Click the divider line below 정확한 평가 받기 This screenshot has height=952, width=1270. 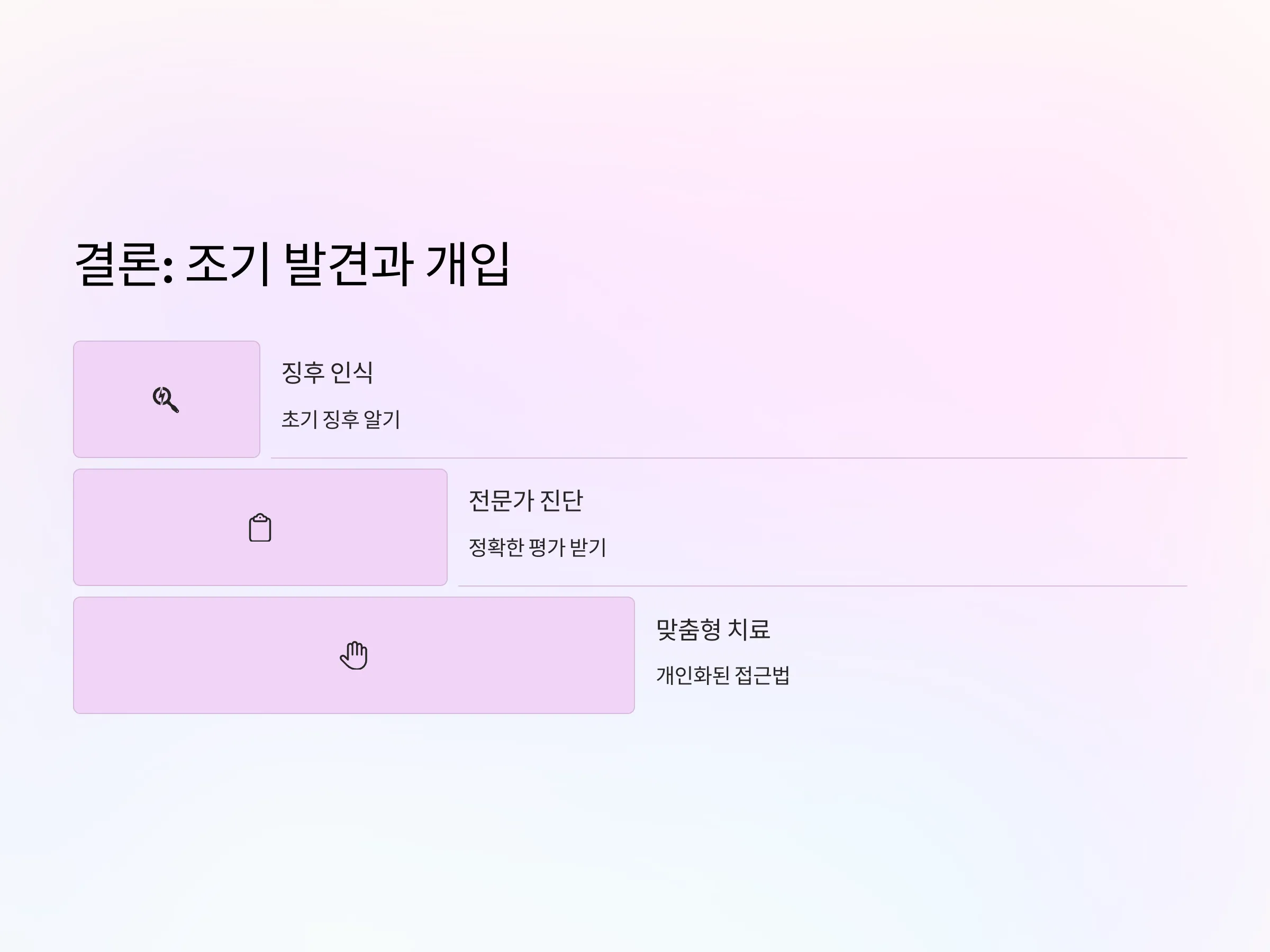(822, 586)
